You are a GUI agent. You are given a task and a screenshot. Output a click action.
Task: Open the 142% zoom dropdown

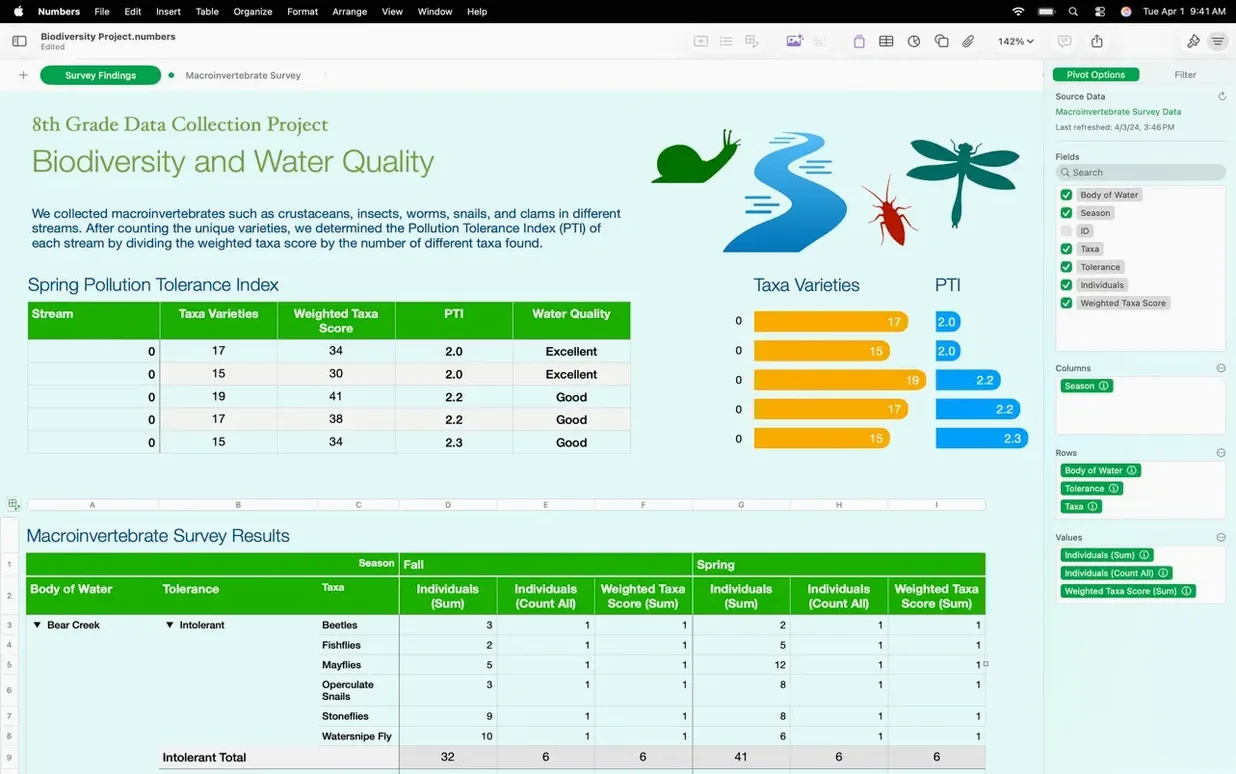pyautogui.click(x=1015, y=41)
